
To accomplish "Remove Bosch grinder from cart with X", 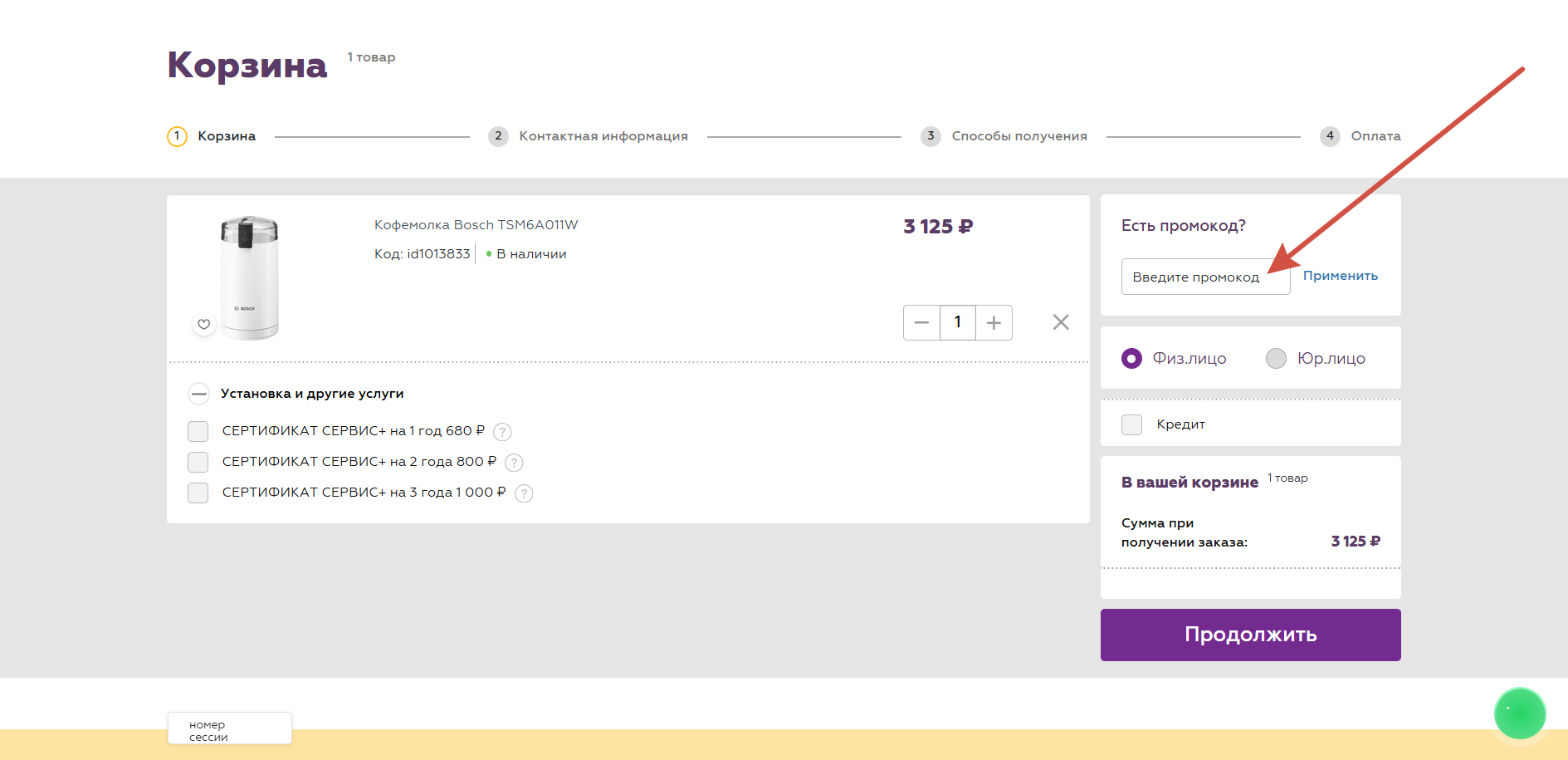I will pyautogui.click(x=1061, y=322).
